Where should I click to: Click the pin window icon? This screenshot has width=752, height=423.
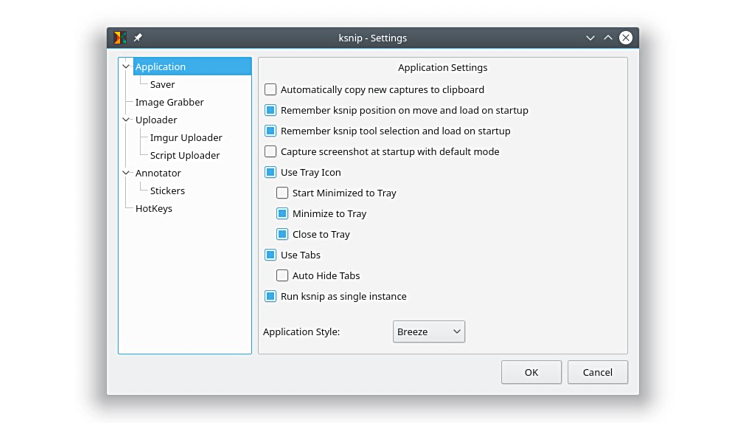click(x=138, y=38)
